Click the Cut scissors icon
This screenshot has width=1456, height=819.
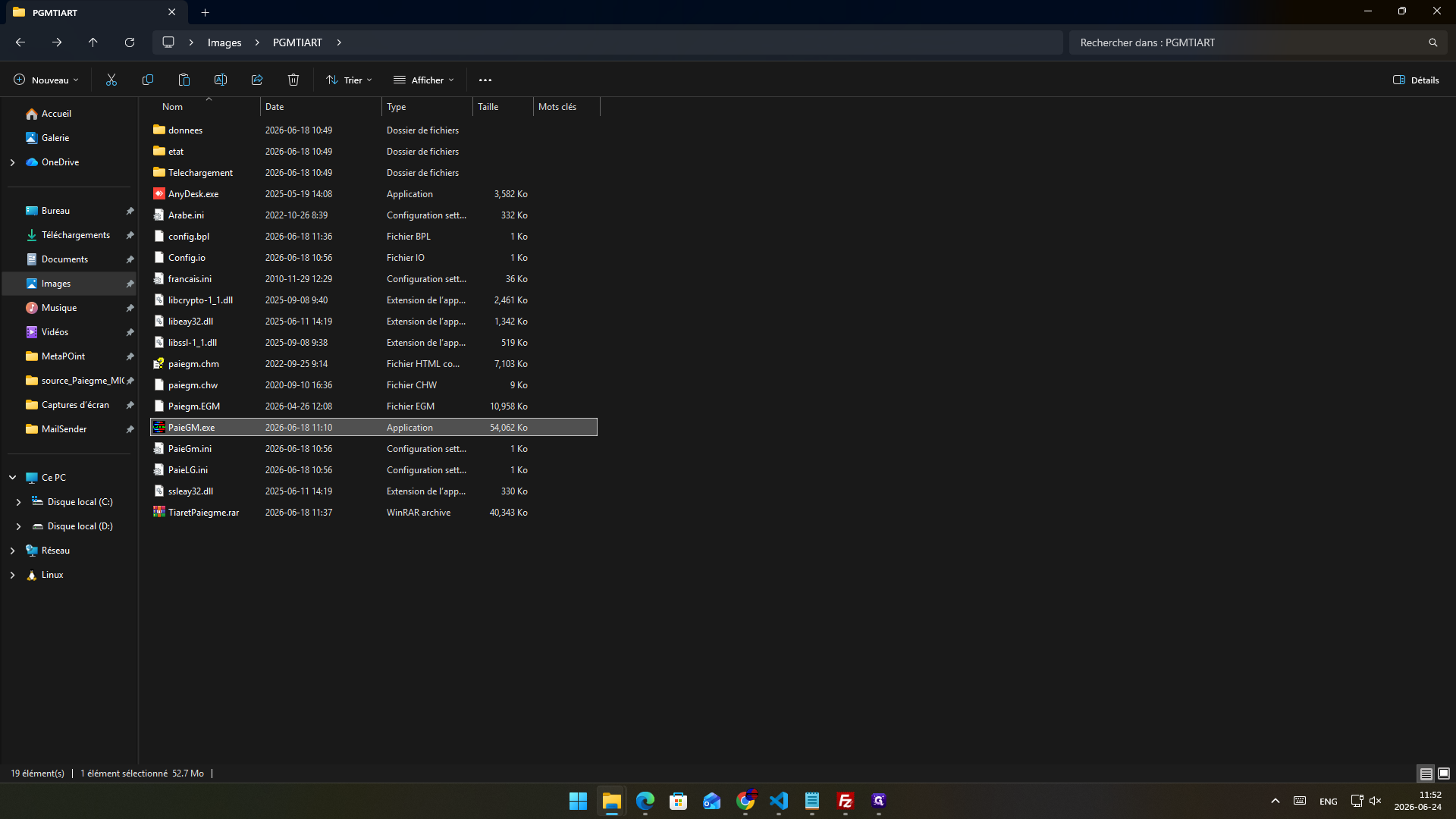point(111,80)
